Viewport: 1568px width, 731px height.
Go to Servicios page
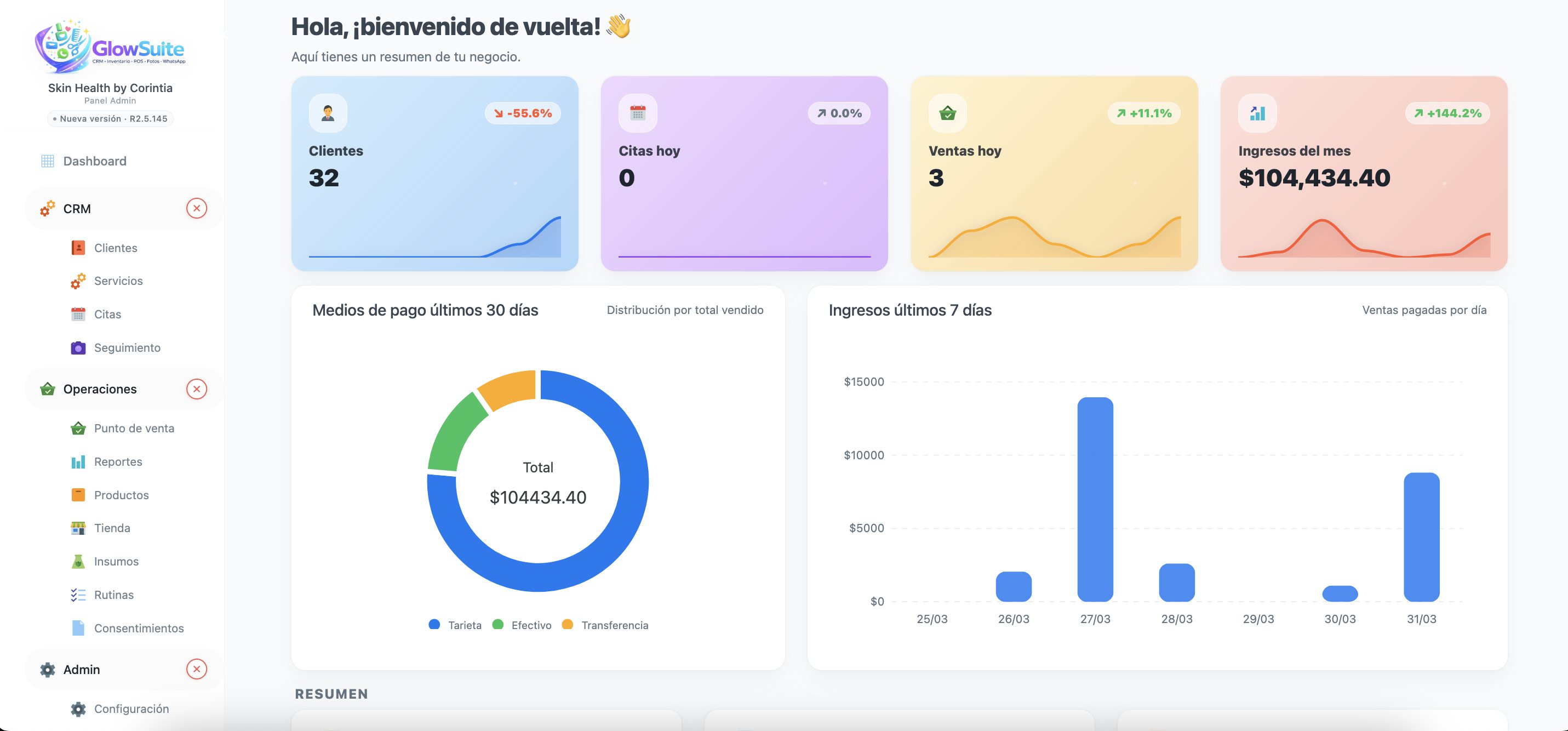pyautogui.click(x=118, y=281)
